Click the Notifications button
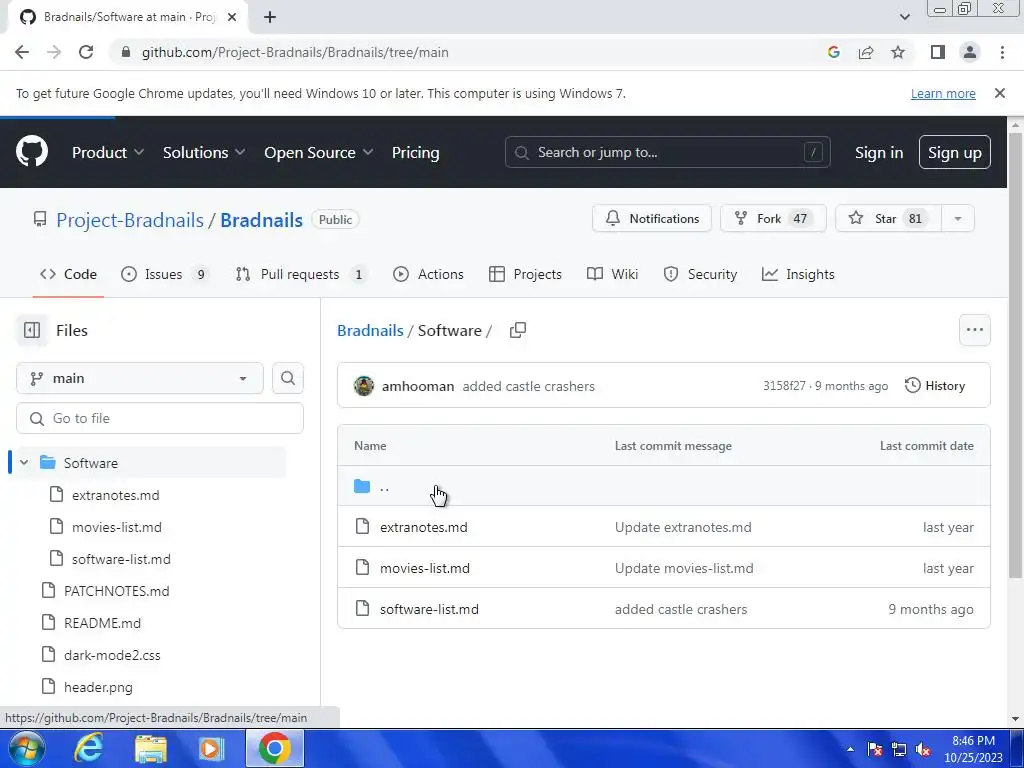 [x=652, y=219]
